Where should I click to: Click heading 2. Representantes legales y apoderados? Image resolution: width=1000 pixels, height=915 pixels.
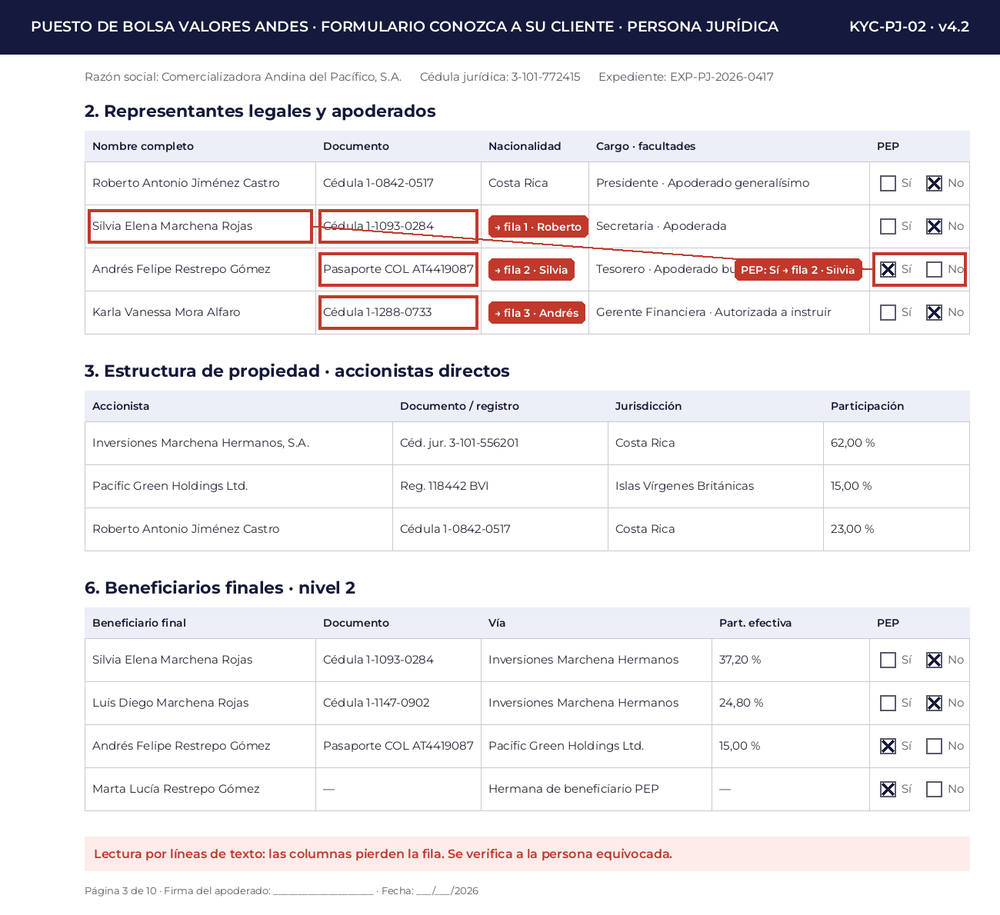(x=260, y=111)
